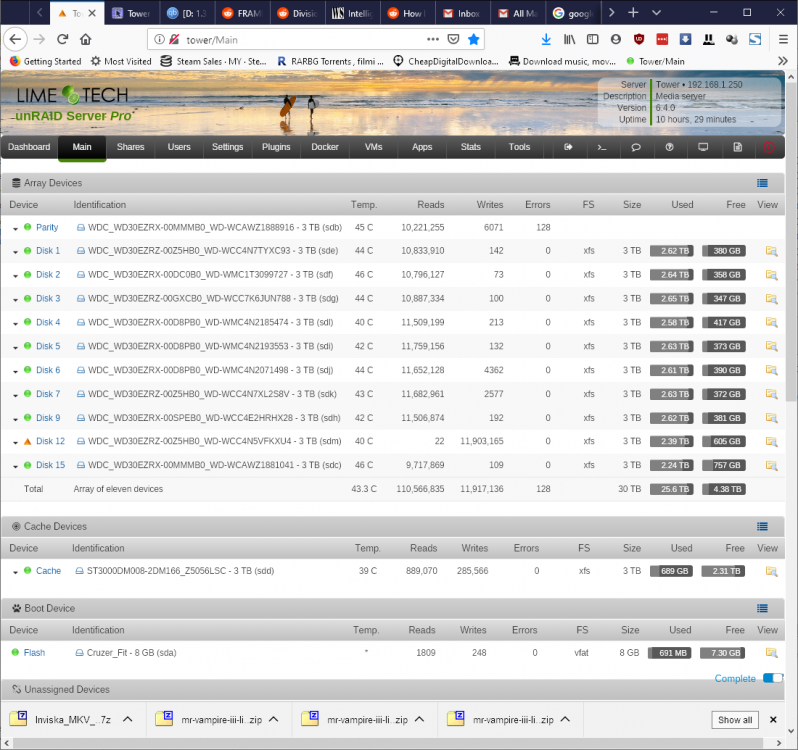Open the VMs tab
Screen dimensions: 798x750
(x=374, y=147)
